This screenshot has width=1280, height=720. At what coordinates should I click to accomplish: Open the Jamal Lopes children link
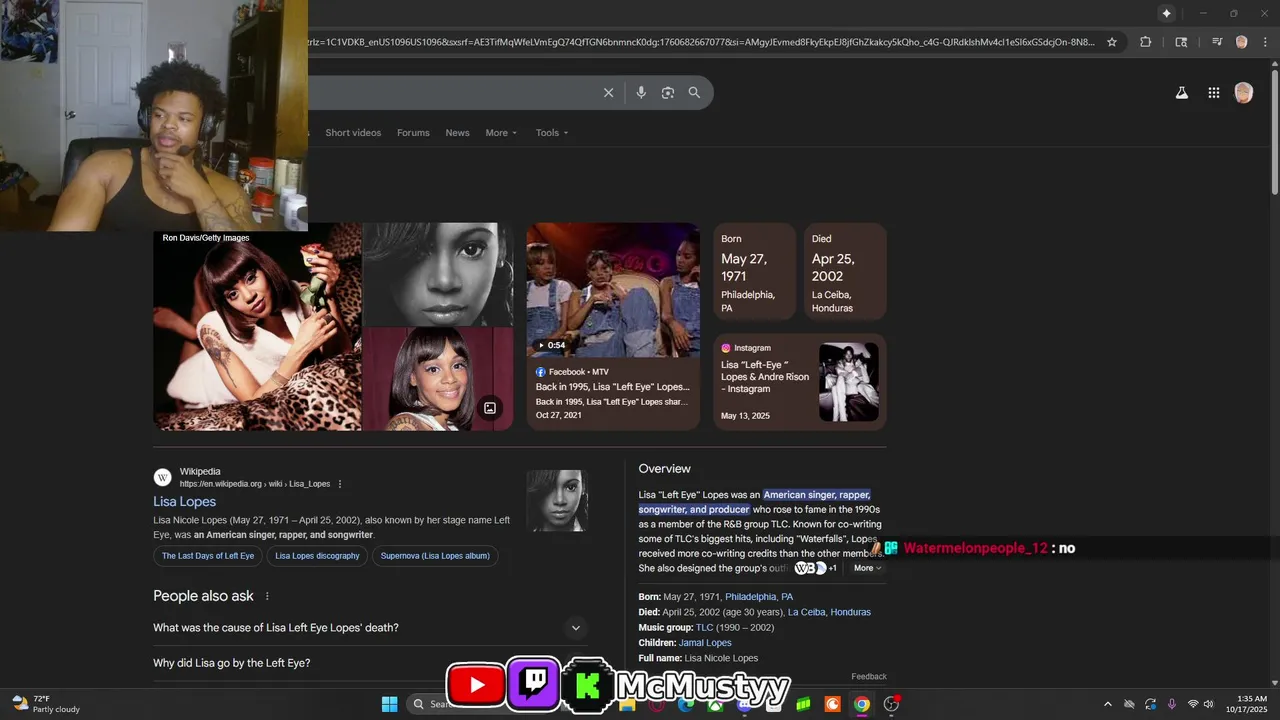pos(705,643)
